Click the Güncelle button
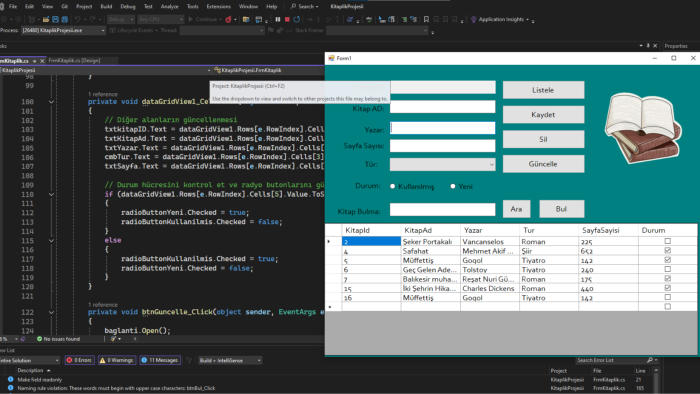This screenshot has width=700, height=394. pyautogui.click(x=543, y=164)
